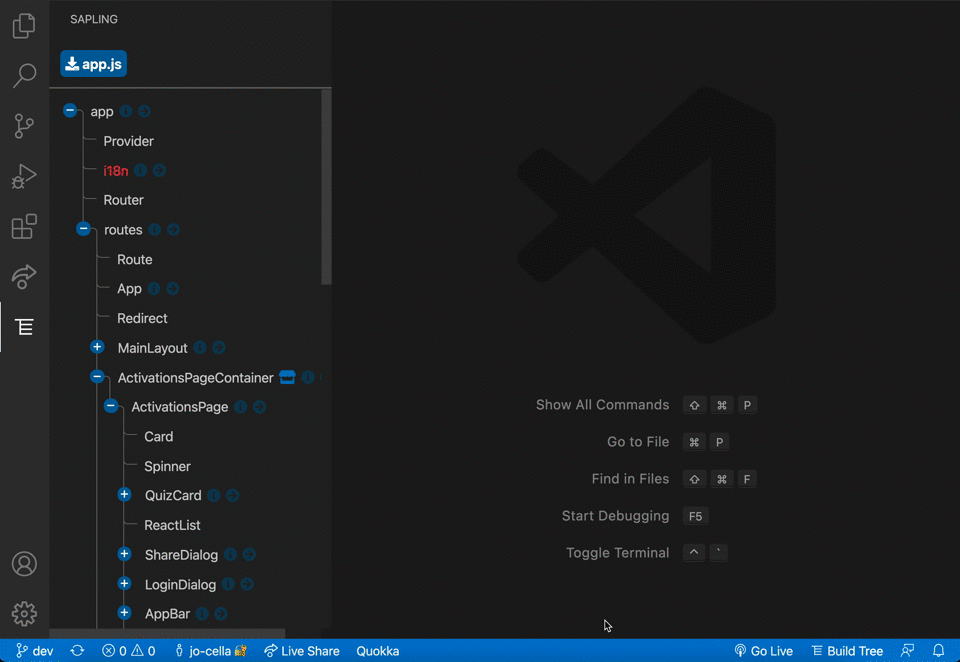
Task: Open the Extensions view
Action: [x=24, y=227]
